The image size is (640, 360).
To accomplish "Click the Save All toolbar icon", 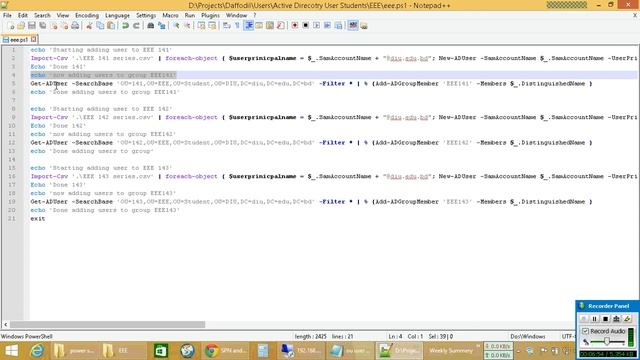I will click(x=42, y=26).
